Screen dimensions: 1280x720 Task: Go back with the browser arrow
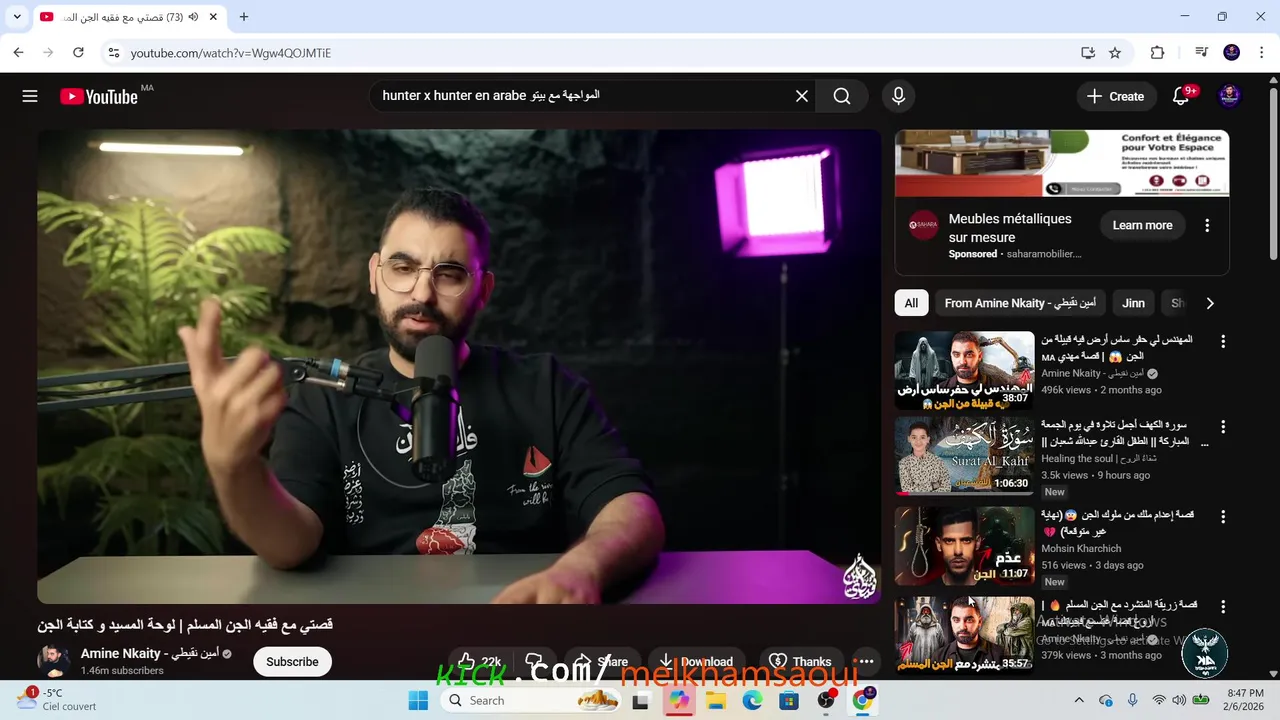(x=18, y=52)
